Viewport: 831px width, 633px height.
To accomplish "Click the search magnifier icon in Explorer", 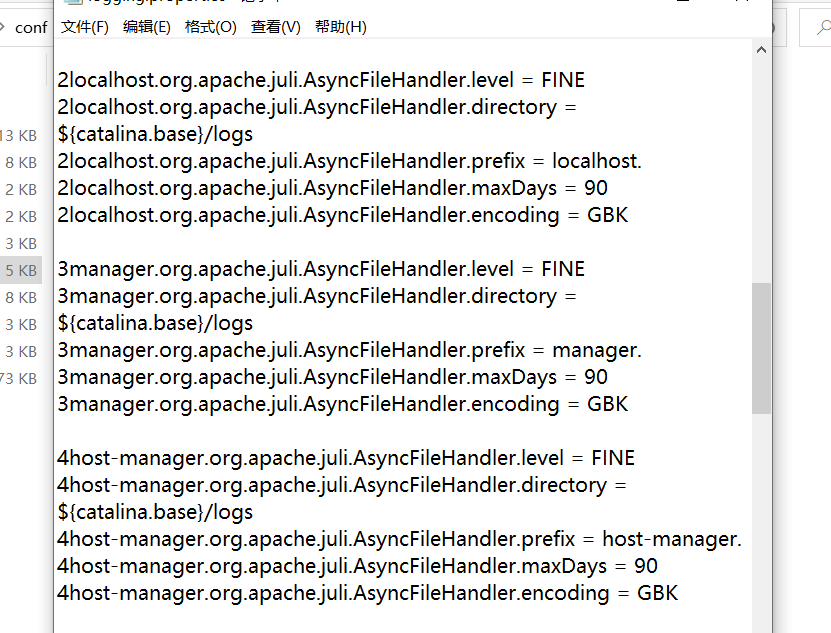I will [x=823, y=28].
